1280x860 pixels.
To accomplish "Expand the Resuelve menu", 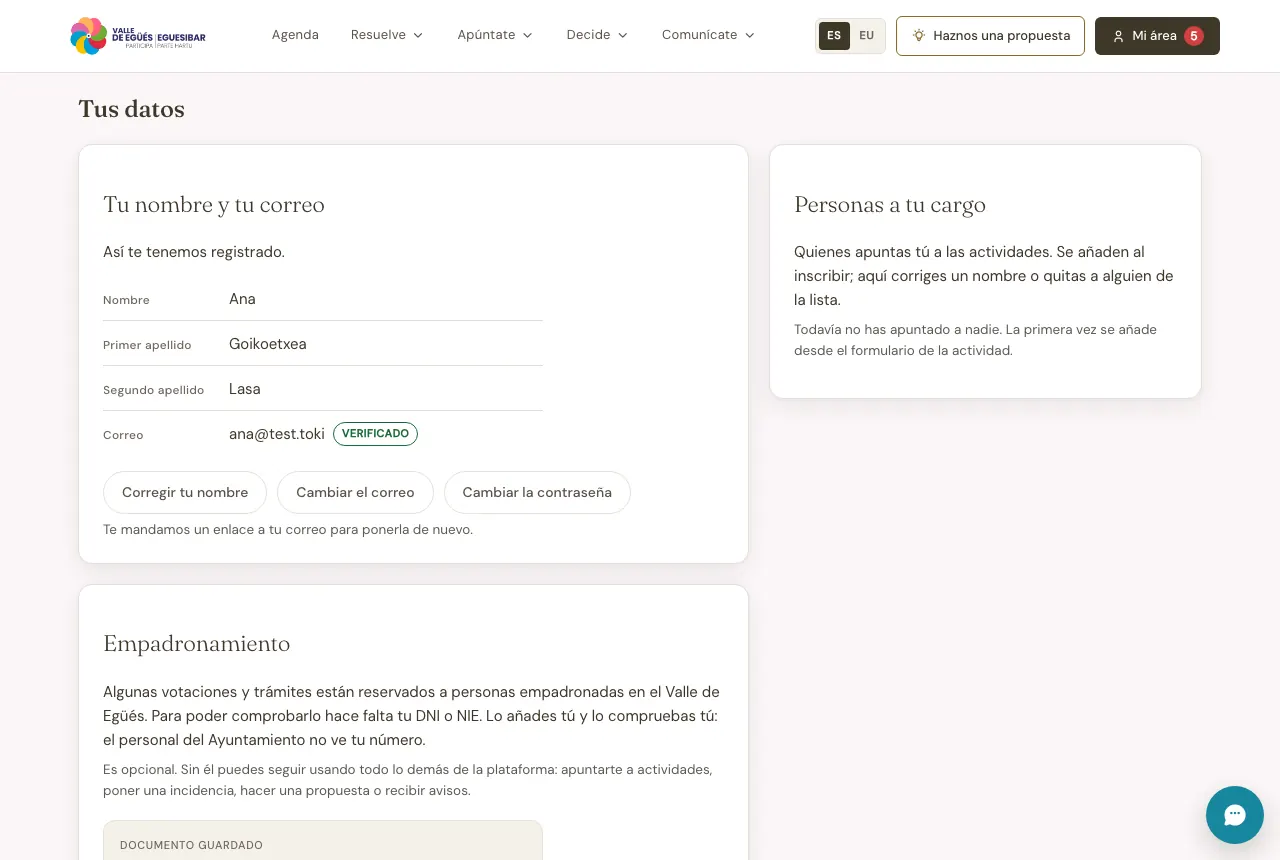I will (387, 35).
